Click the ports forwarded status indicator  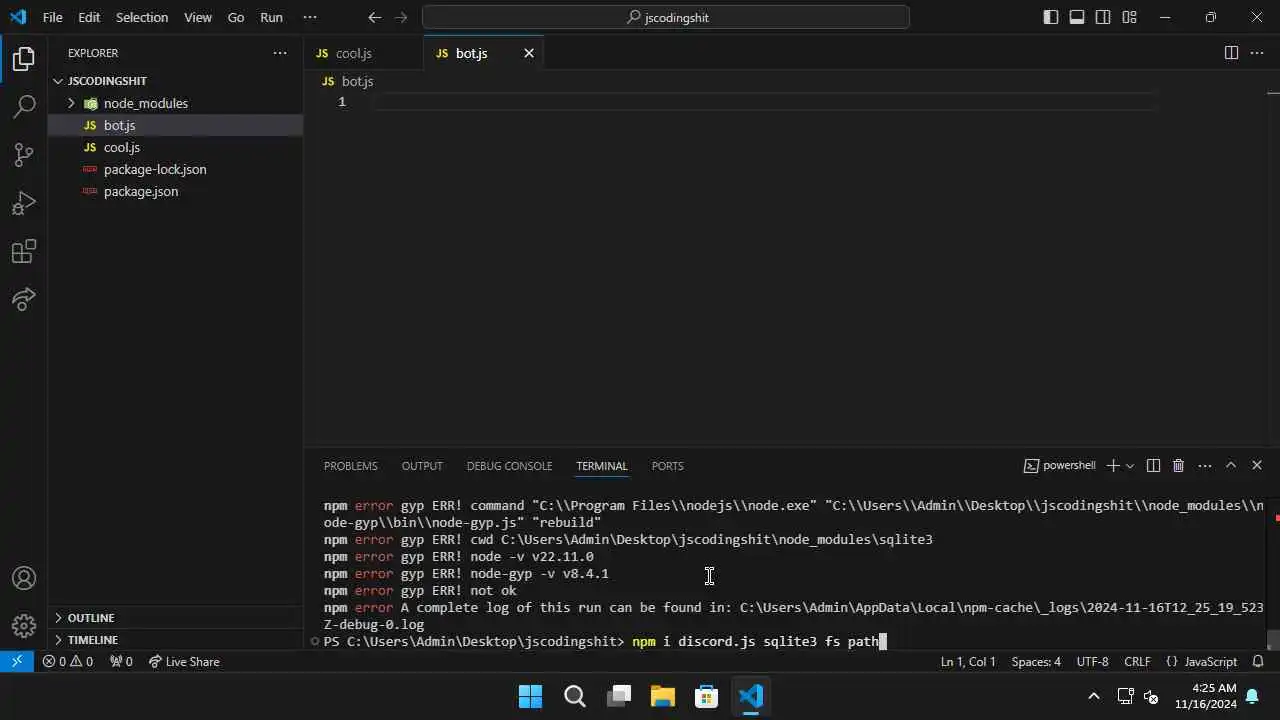tap(121, 662)
